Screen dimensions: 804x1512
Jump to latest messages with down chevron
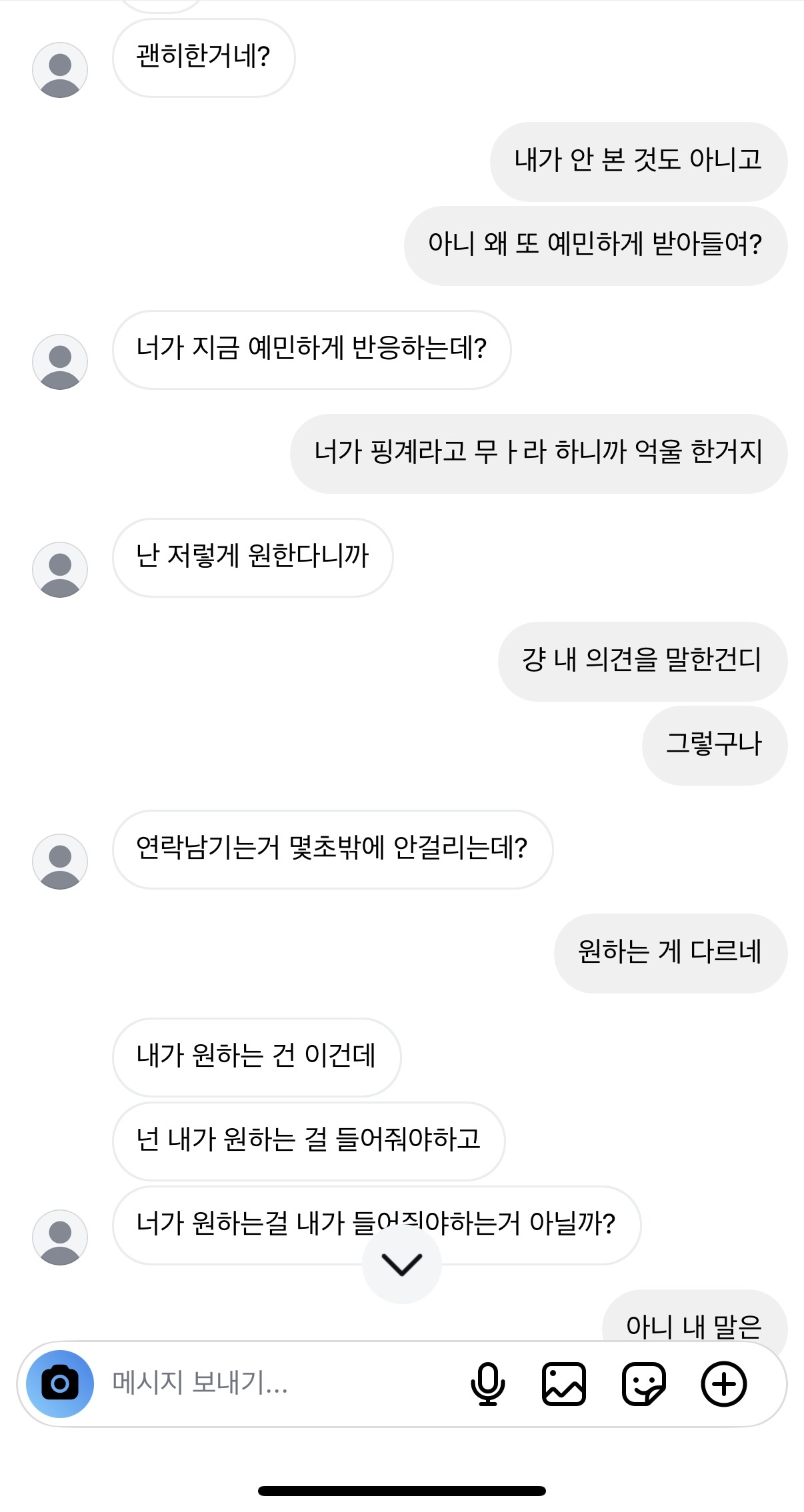point(401,1264)
